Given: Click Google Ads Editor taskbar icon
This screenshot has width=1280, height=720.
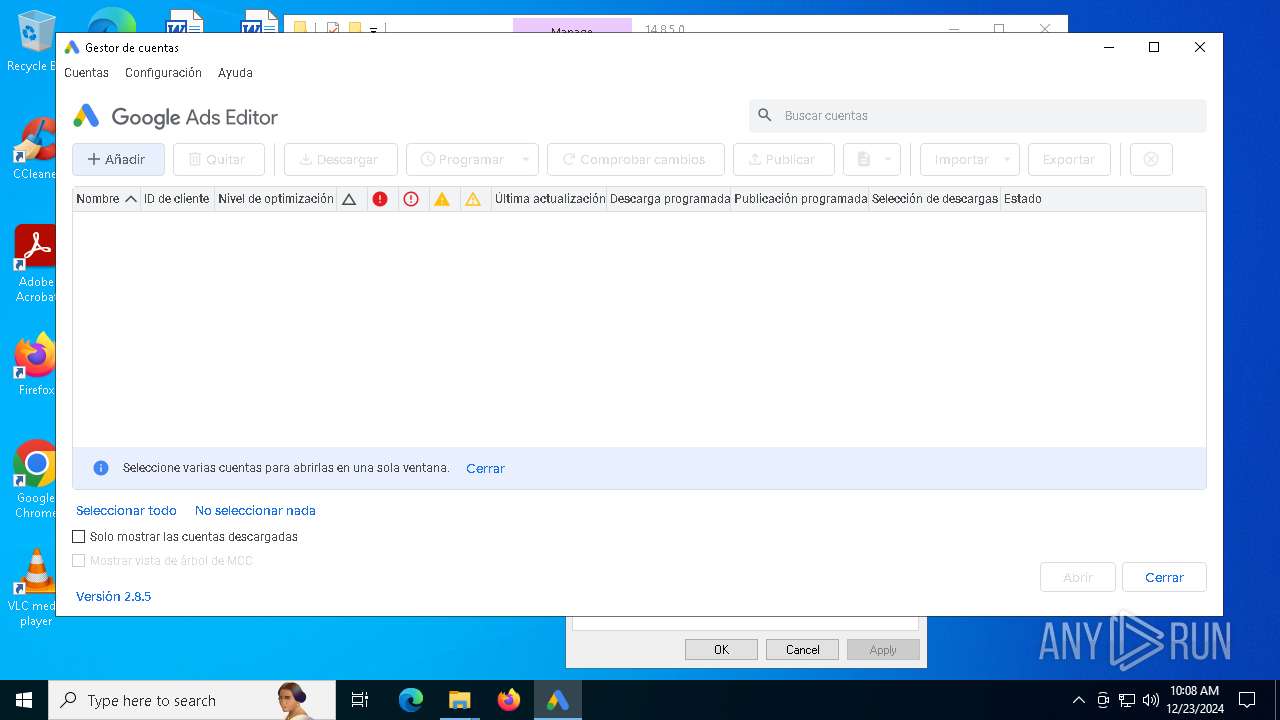Looking at the screenshot, I should point(558,700).
